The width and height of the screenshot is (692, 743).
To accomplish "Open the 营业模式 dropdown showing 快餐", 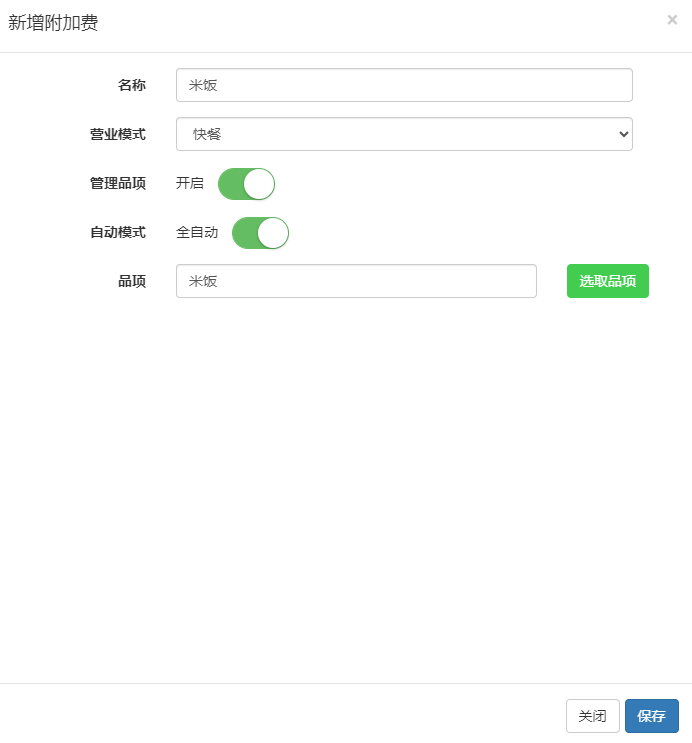I will (x=404, y=134).
